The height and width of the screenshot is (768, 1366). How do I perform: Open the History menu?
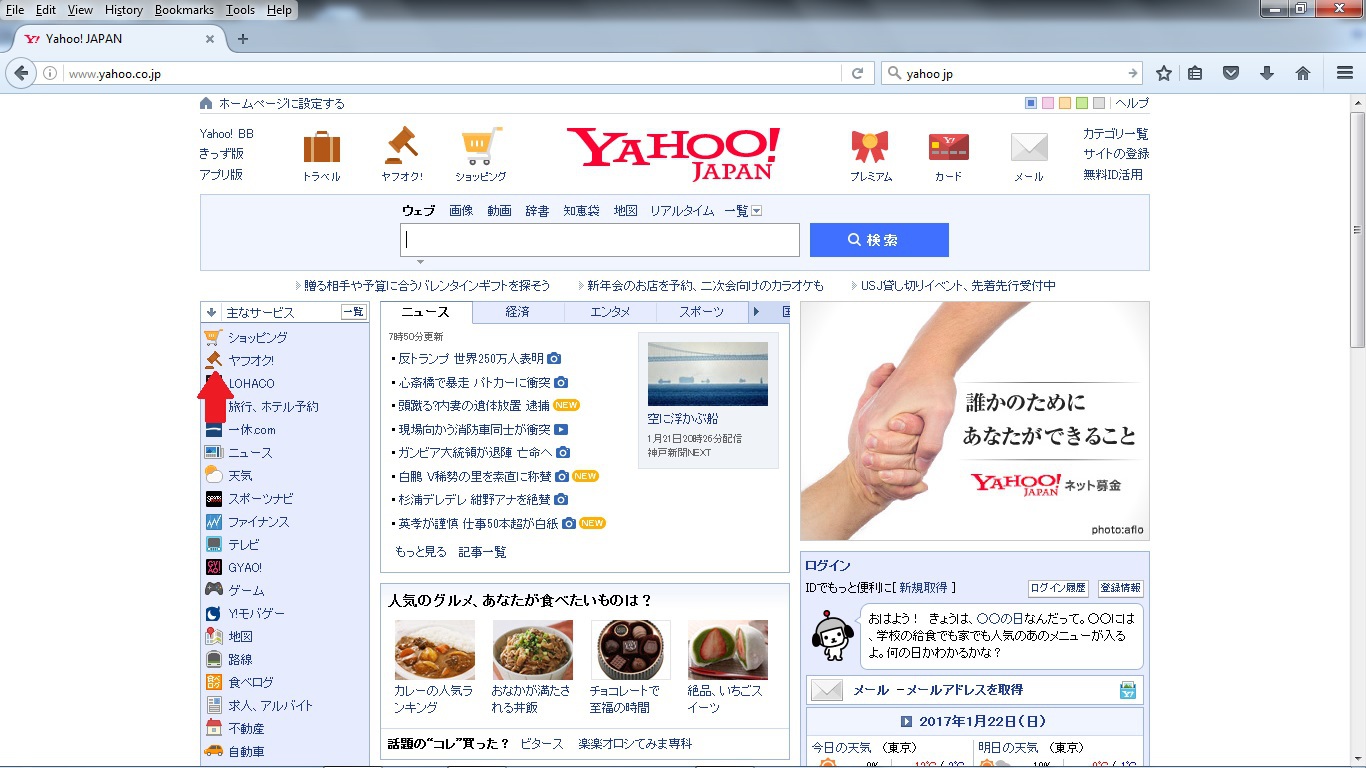pyautogui.click(x=123, y=10)
